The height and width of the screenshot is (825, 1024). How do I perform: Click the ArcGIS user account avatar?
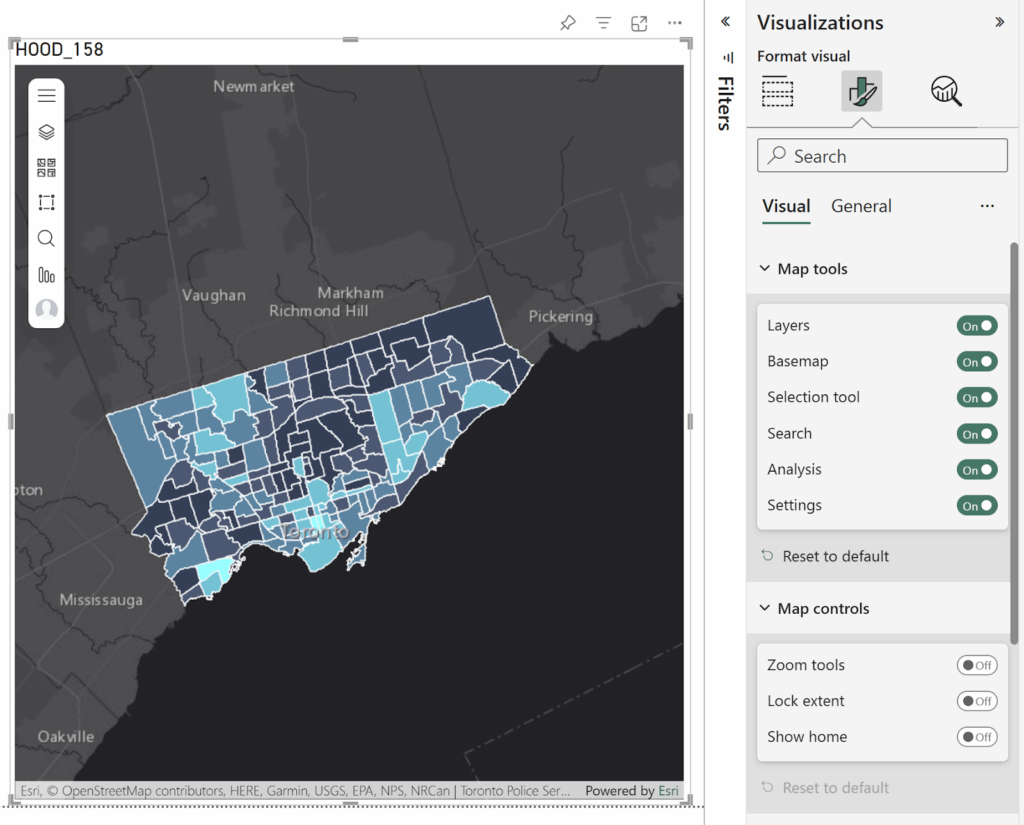pos(46,310)
